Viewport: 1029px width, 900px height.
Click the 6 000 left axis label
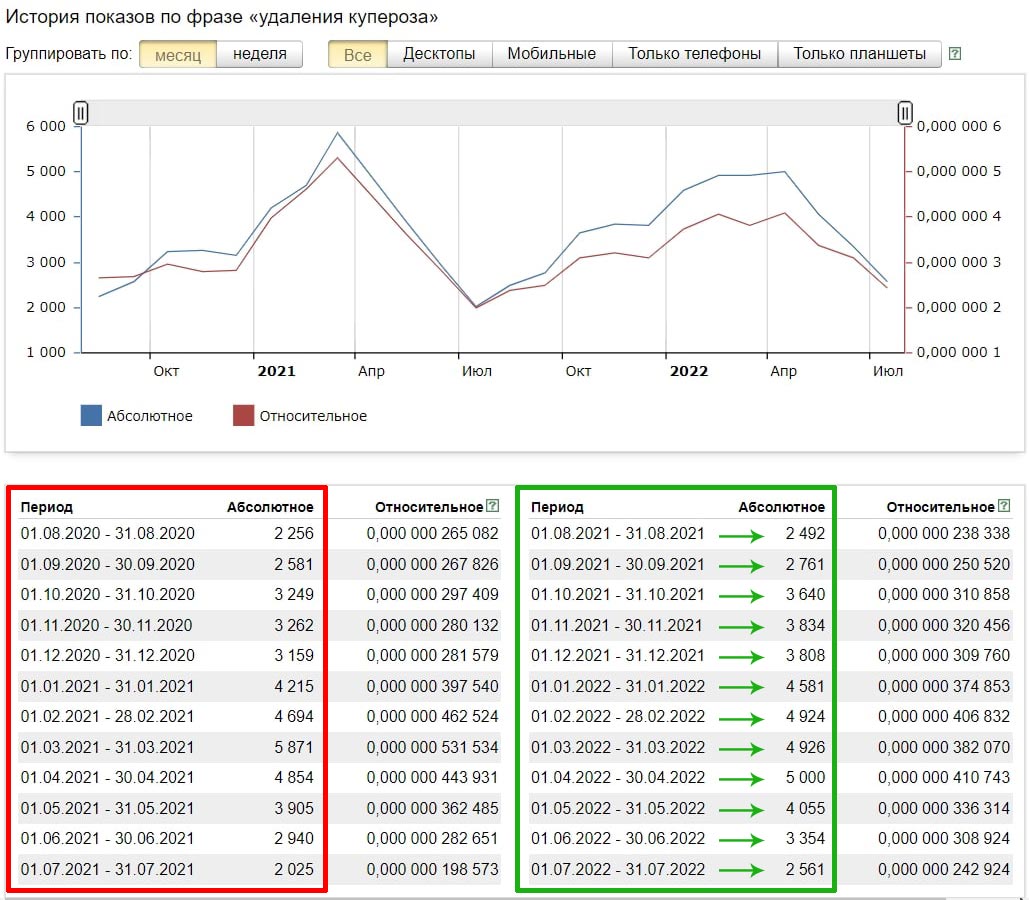(x=46, y=126)
